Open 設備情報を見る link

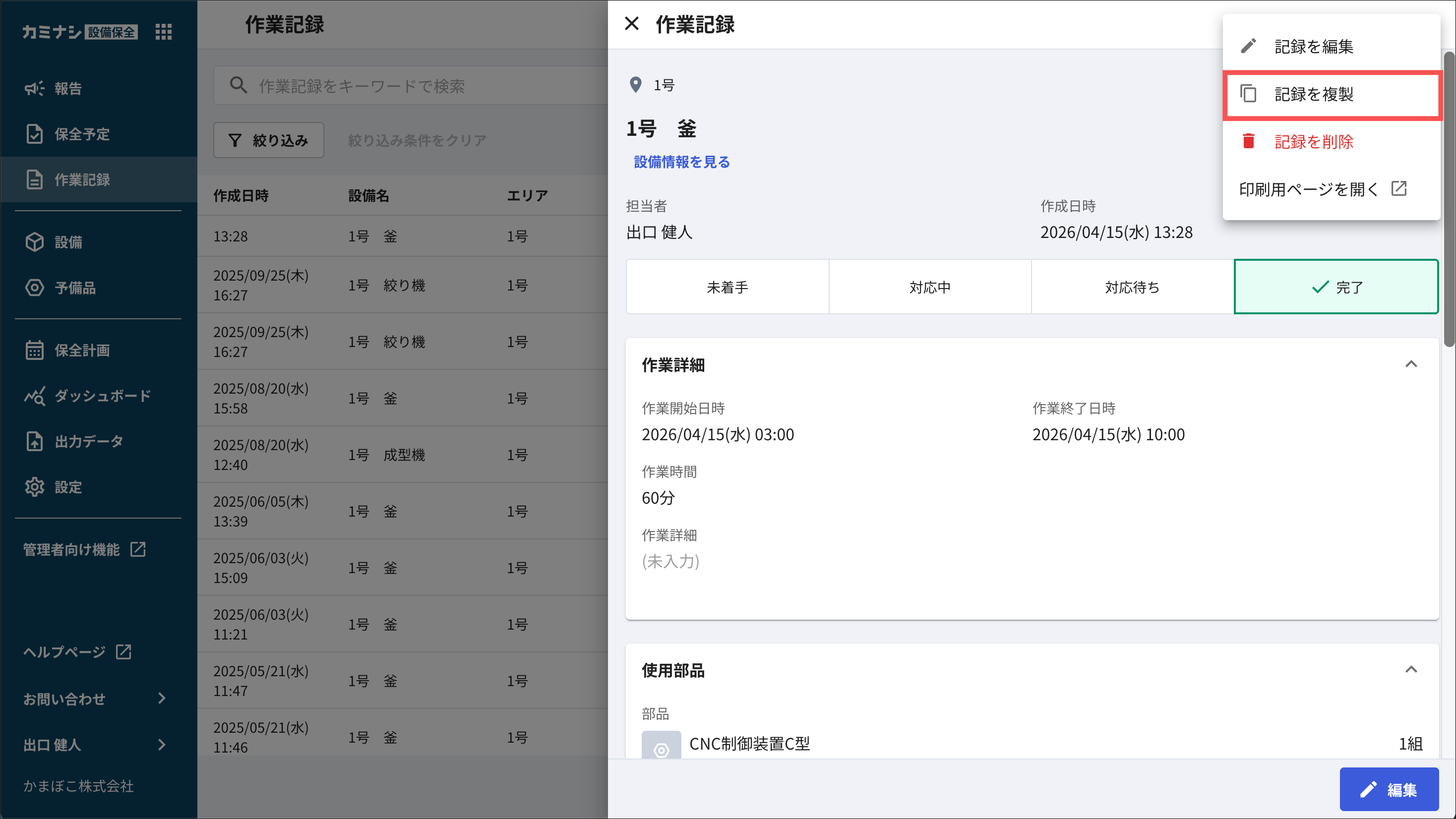tap(682, 162)
